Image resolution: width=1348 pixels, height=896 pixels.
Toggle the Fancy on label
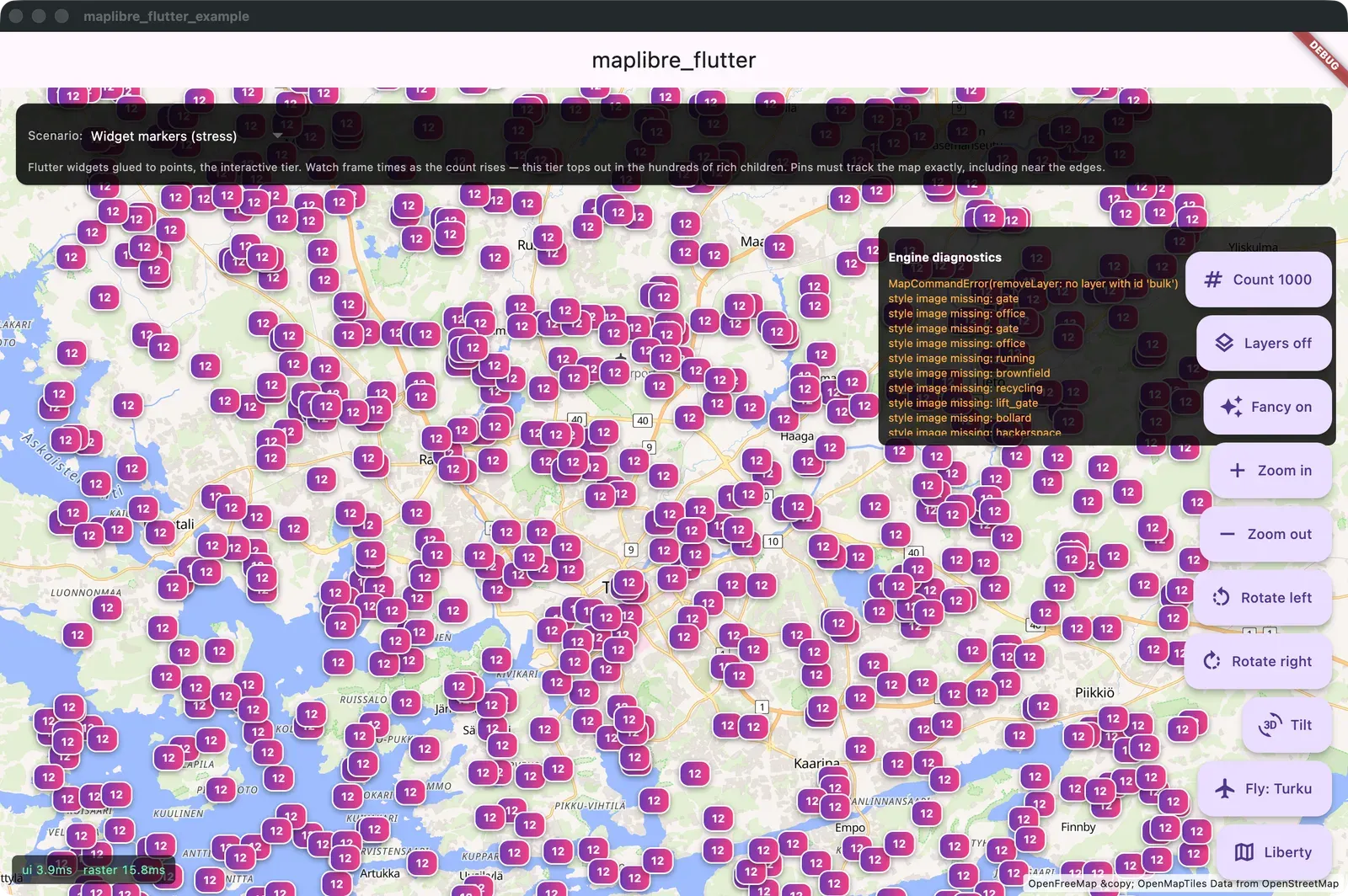tap(1281, 407)
